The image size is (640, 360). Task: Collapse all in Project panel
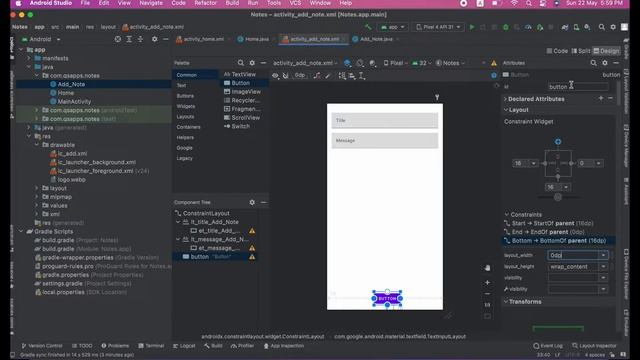[140, 39]
